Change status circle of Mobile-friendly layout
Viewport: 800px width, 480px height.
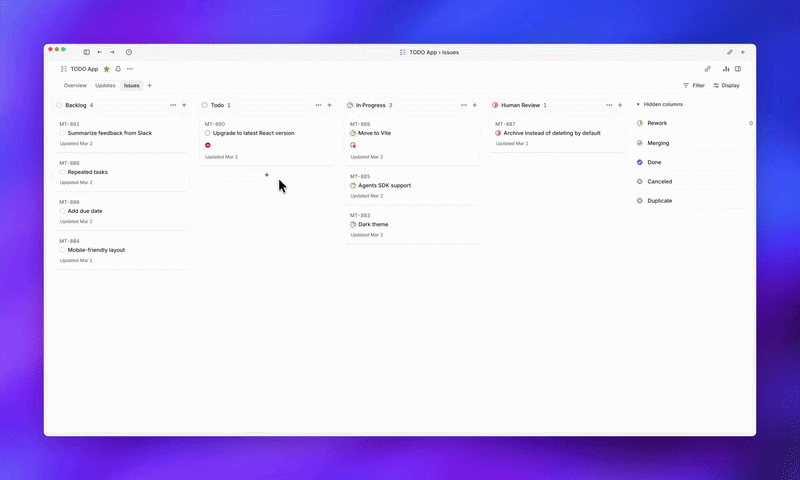pyautogui.click(x=62, y=250)
